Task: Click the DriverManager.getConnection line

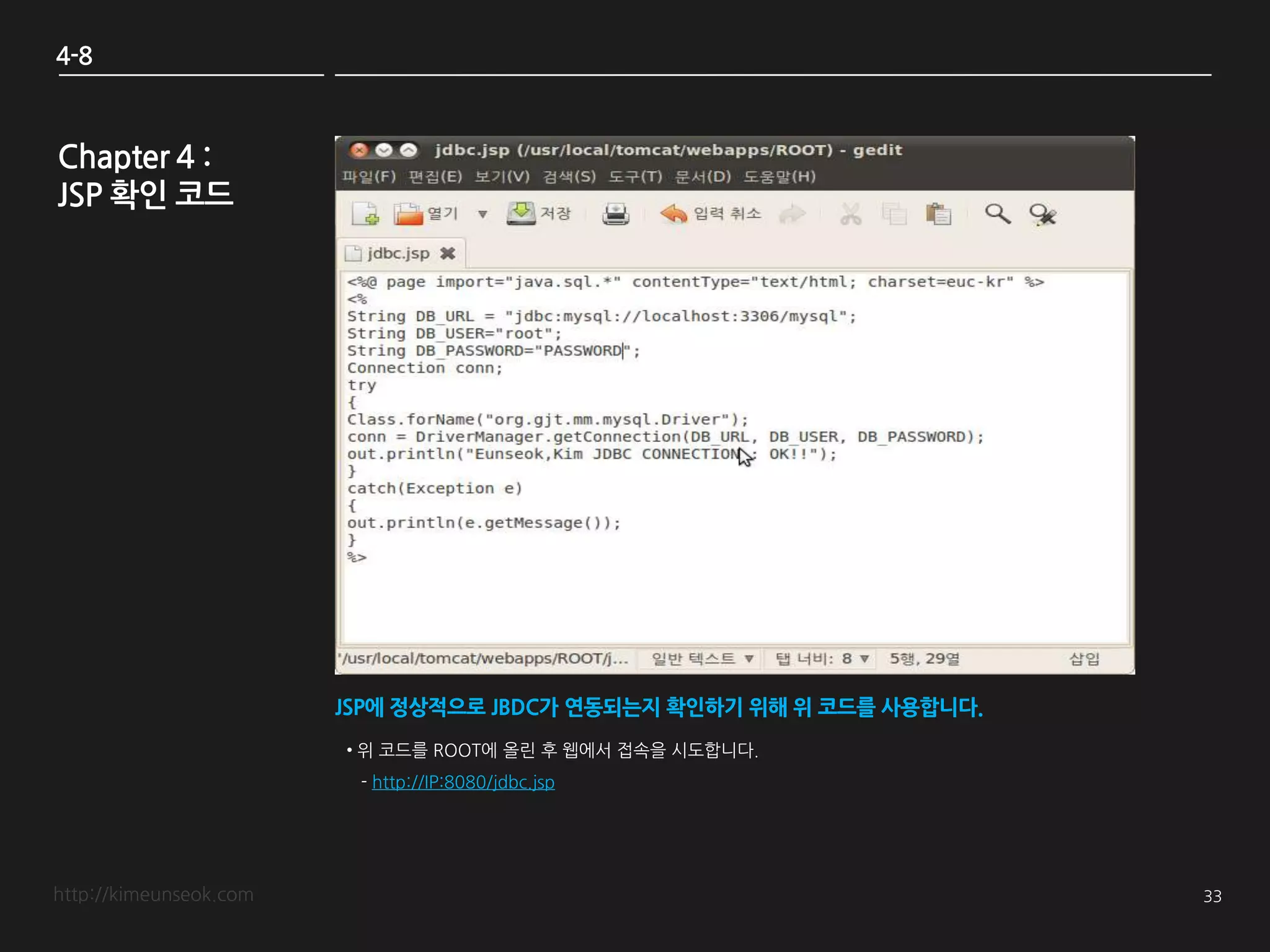Action: point(665,437)
